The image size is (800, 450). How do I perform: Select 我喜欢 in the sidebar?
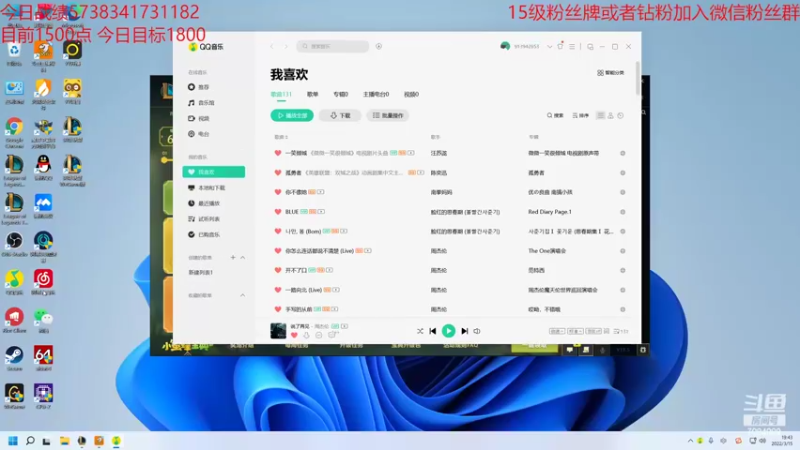pyautogui.click(x=214, y=172)
